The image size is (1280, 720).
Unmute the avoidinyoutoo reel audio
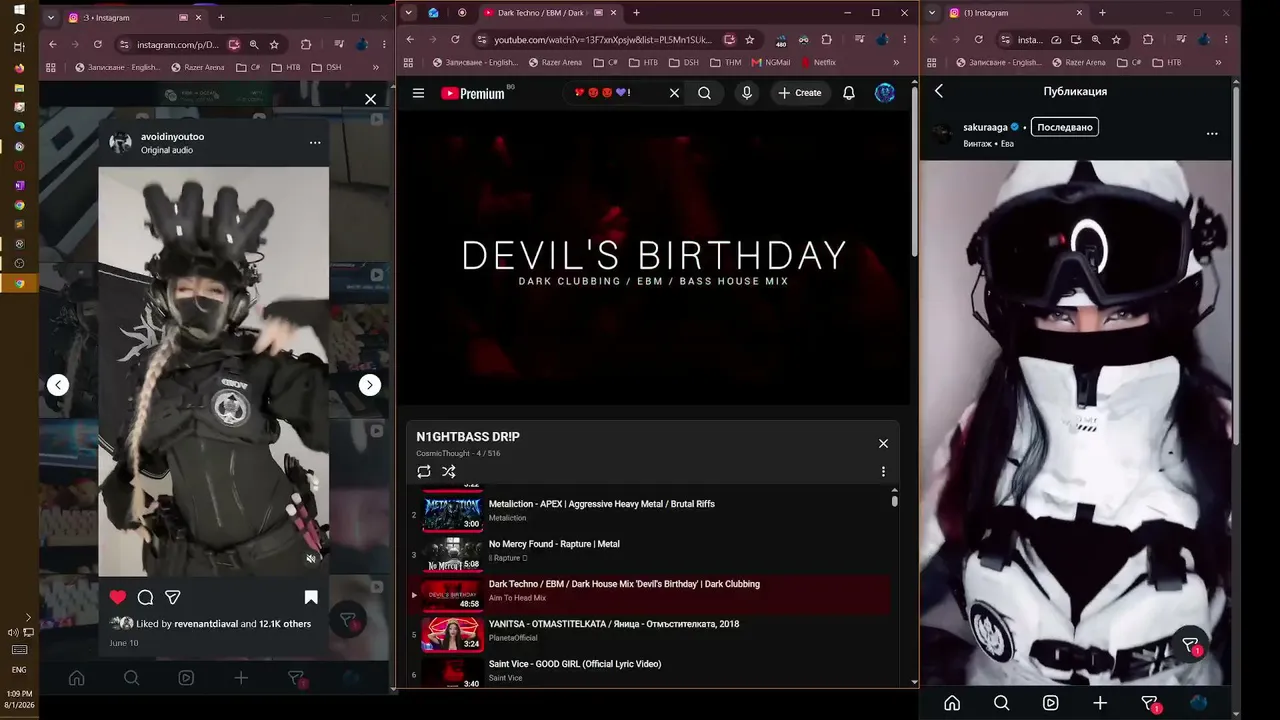tap(311, 559)
